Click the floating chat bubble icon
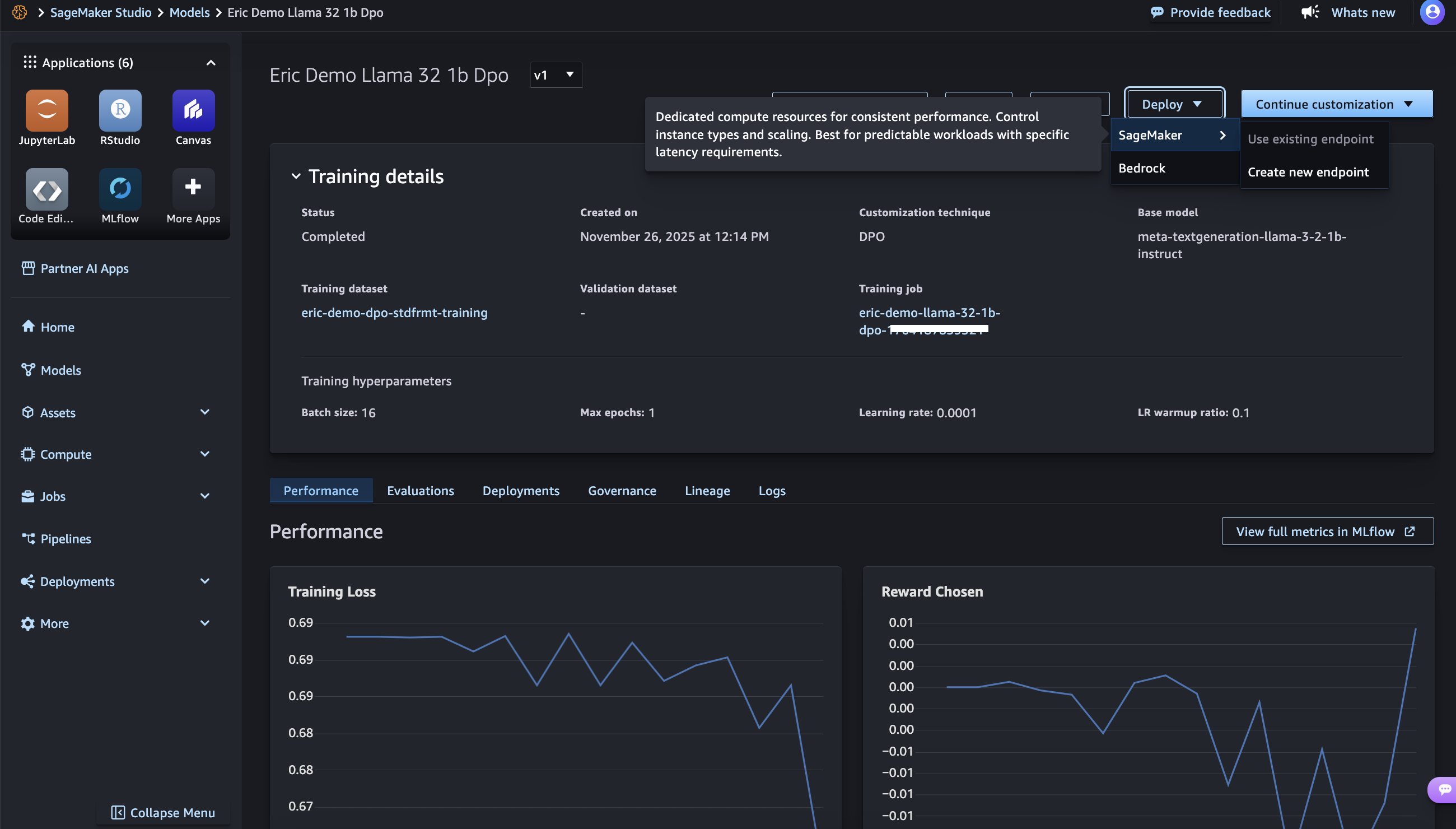 click(1444, 790)
